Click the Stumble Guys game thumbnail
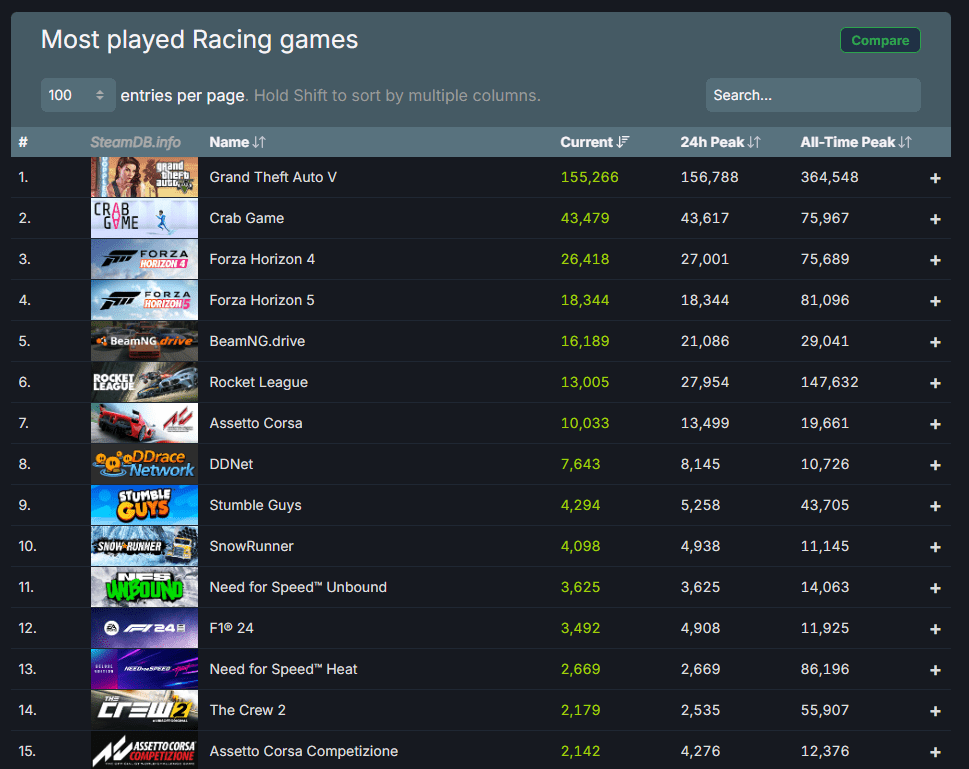Screen dimensions: 969x769 click(x=144, y=505)
